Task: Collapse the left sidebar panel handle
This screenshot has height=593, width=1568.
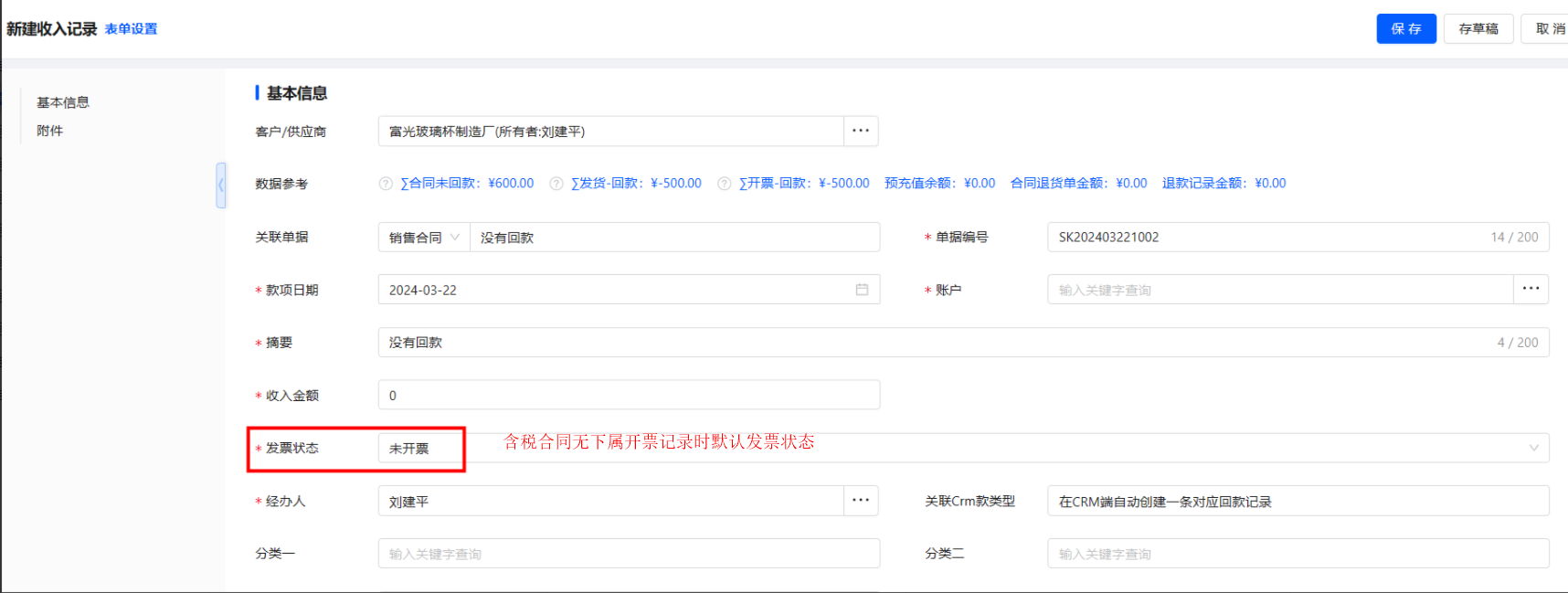Action: point(221,185)
